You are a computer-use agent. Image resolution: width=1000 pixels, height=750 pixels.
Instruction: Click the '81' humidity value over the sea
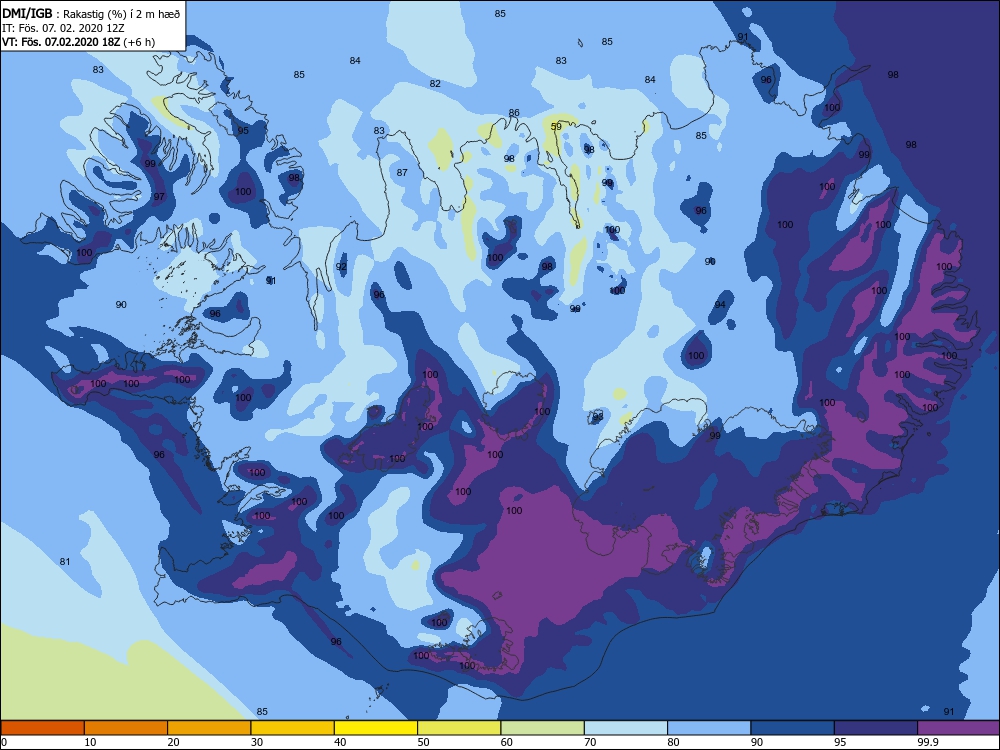64,561
